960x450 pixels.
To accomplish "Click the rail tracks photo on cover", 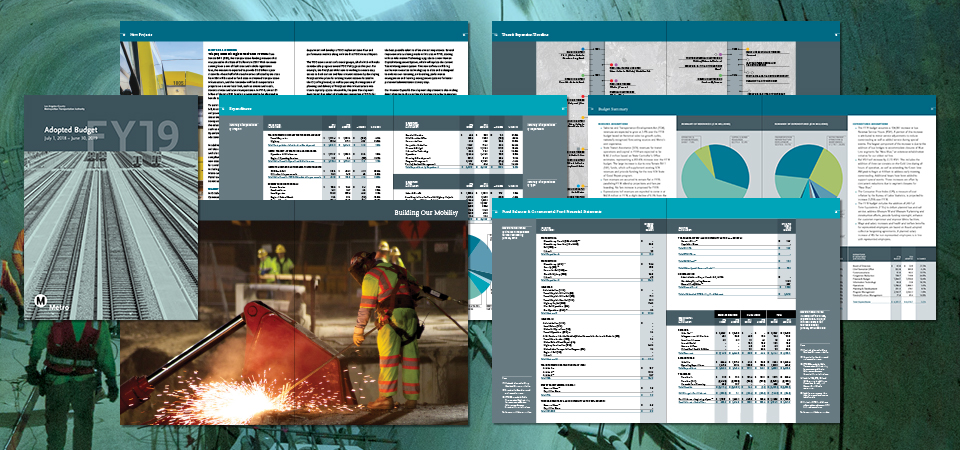I will click(x=110, y=230).
